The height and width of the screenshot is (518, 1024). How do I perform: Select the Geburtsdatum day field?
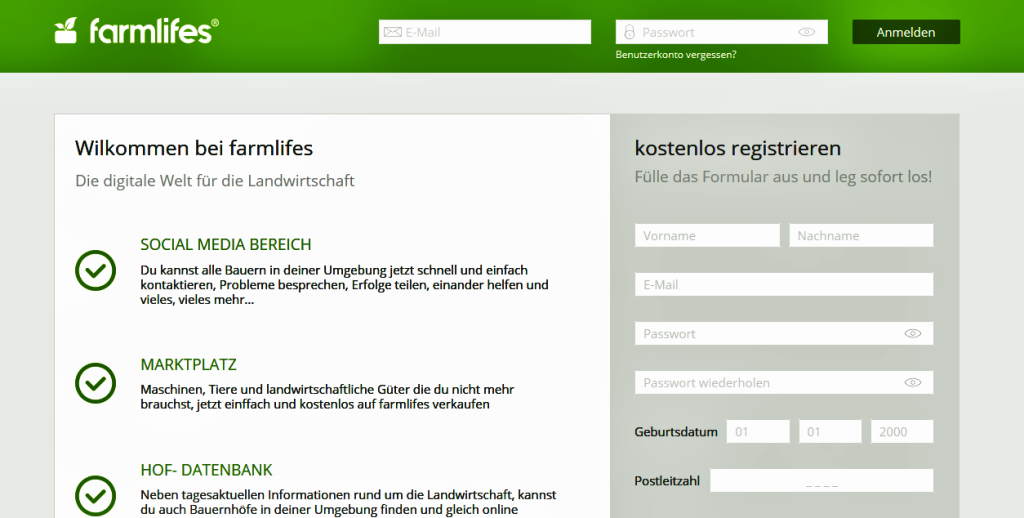[x=758, y=432]
